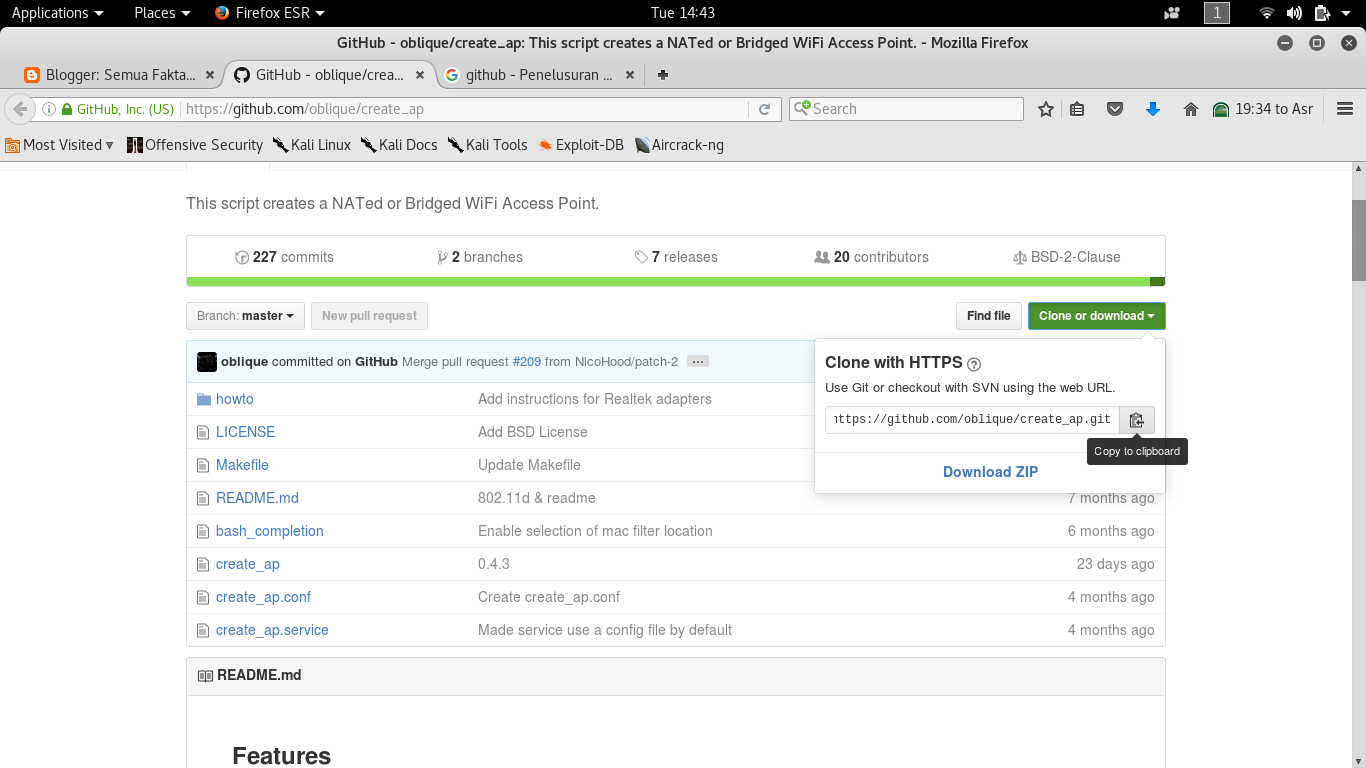Viewport: 1366px width, 768px height.
Task: Open URL bar history dropdown arrow
Action: tap(741, 109)
